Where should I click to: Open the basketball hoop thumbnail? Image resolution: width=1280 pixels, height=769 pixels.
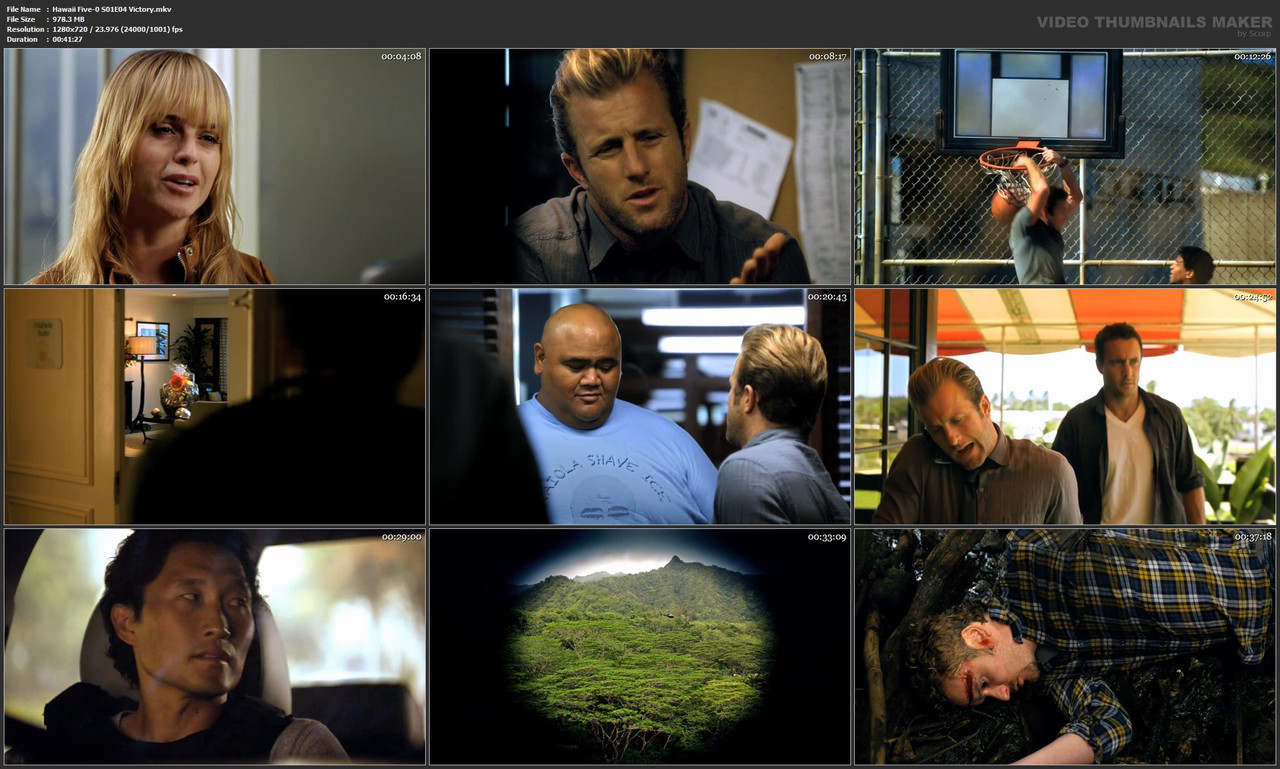(x=1065, y=166)
